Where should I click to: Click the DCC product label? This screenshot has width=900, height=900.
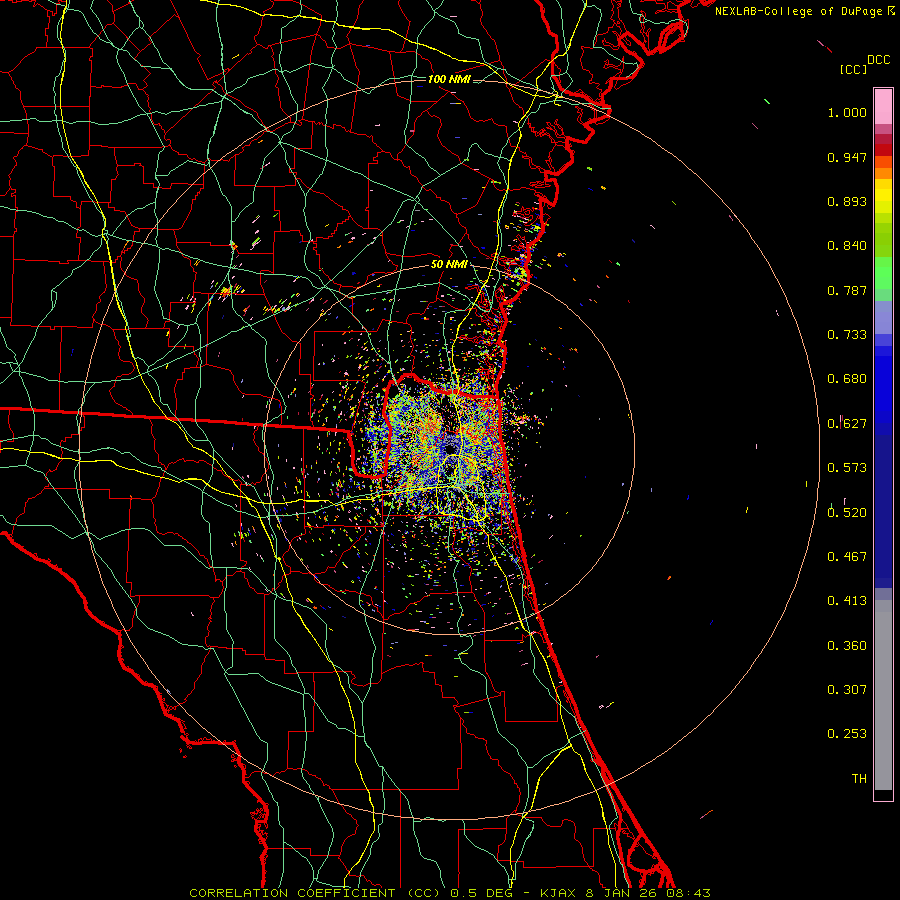pyautogui.click(x=879, y=60)
